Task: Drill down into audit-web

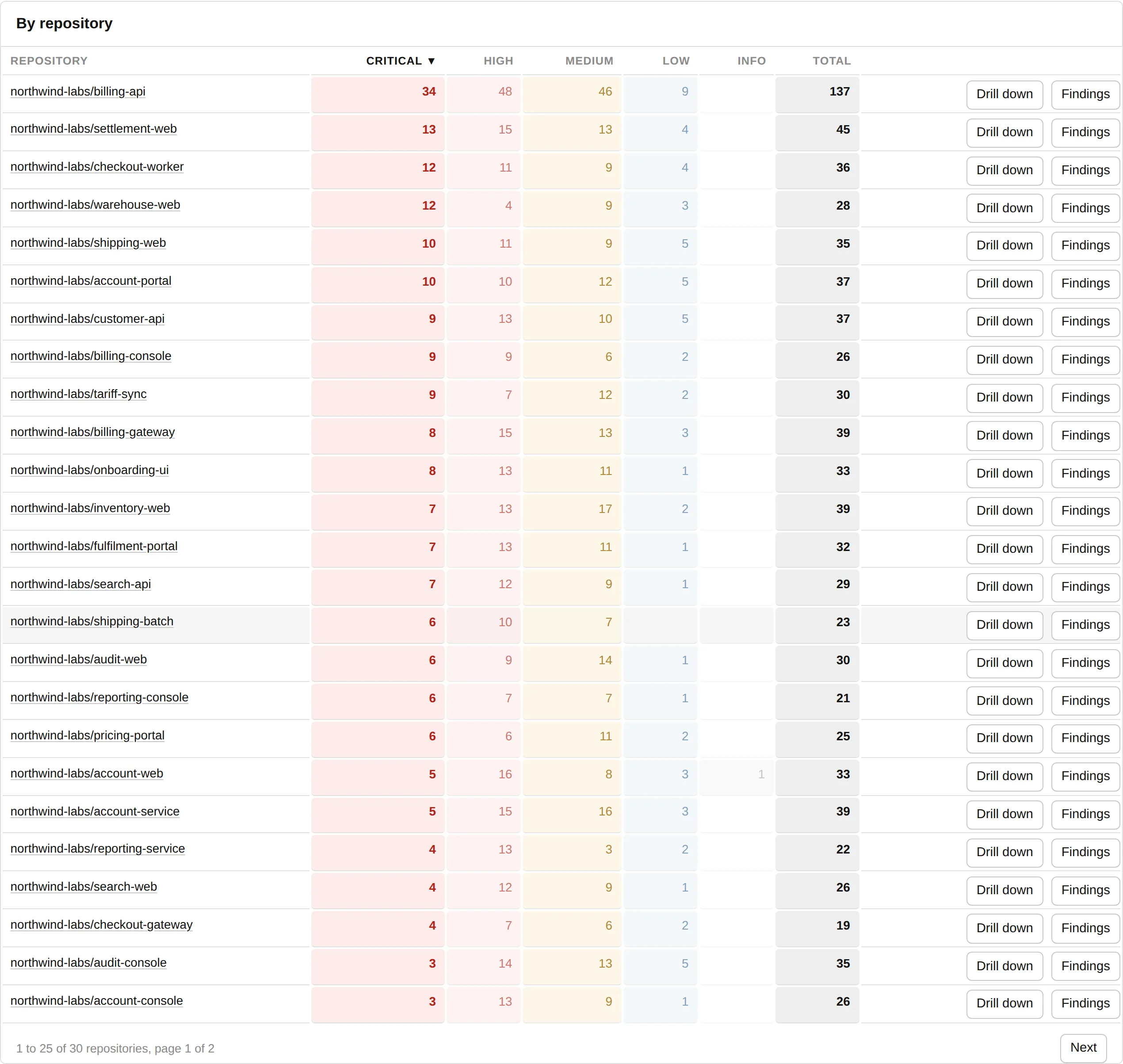Action: [1005, 663]
